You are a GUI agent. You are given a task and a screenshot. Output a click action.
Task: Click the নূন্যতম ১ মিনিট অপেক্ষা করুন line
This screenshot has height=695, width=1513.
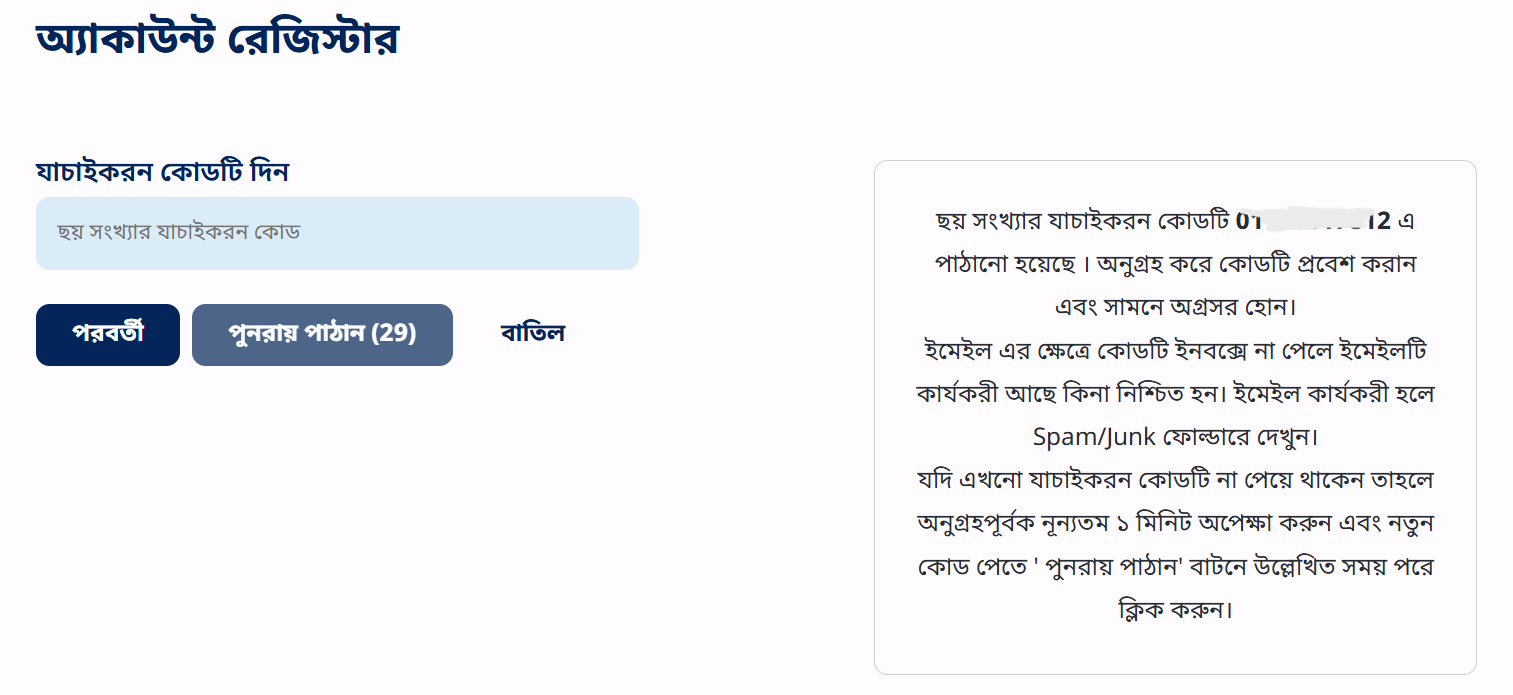point(1175,523)
